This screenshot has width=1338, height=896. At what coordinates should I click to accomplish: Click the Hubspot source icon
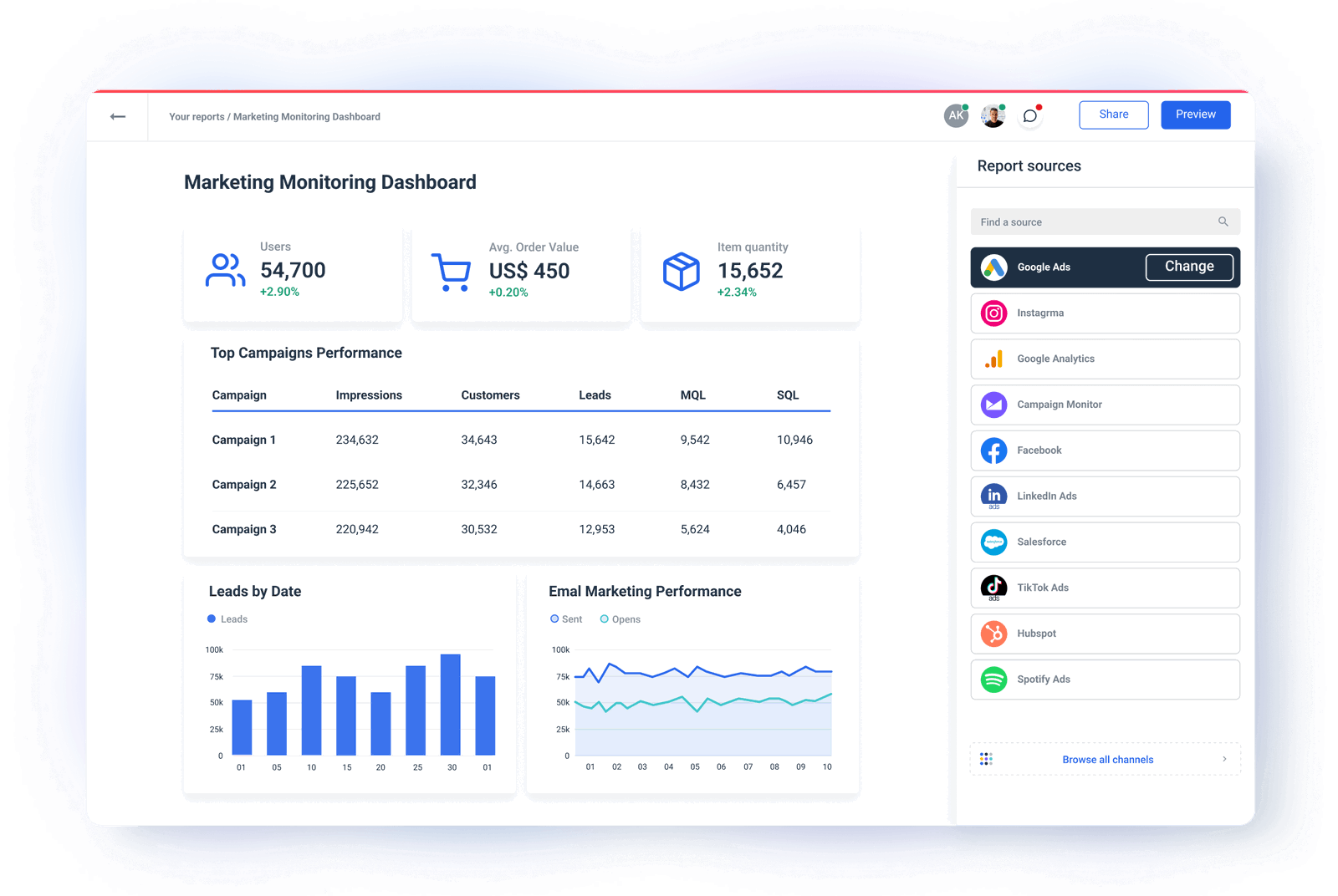tap(993, 634)
